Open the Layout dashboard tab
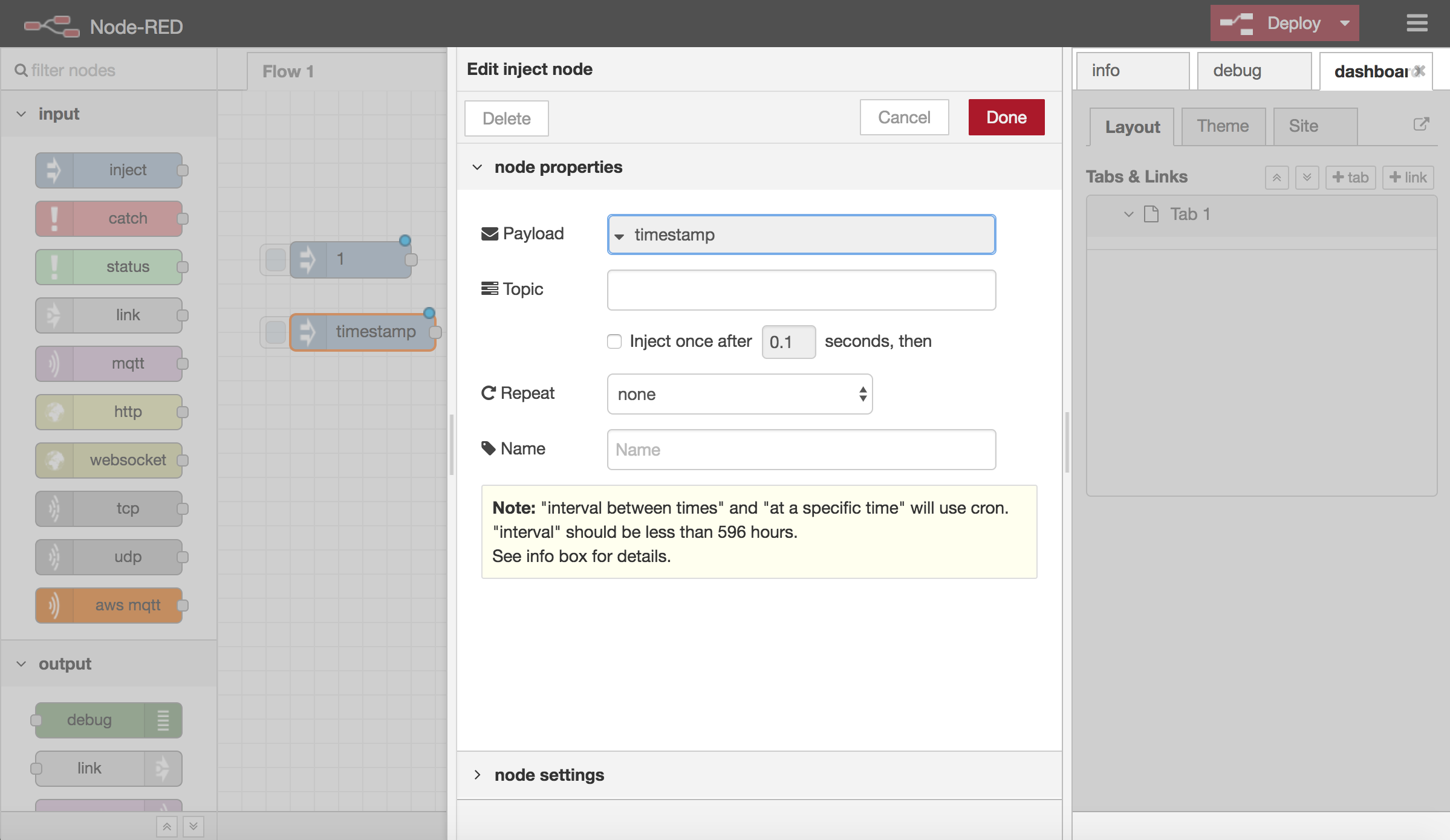The image size is (1450, 840). [x=1132, y=127]
